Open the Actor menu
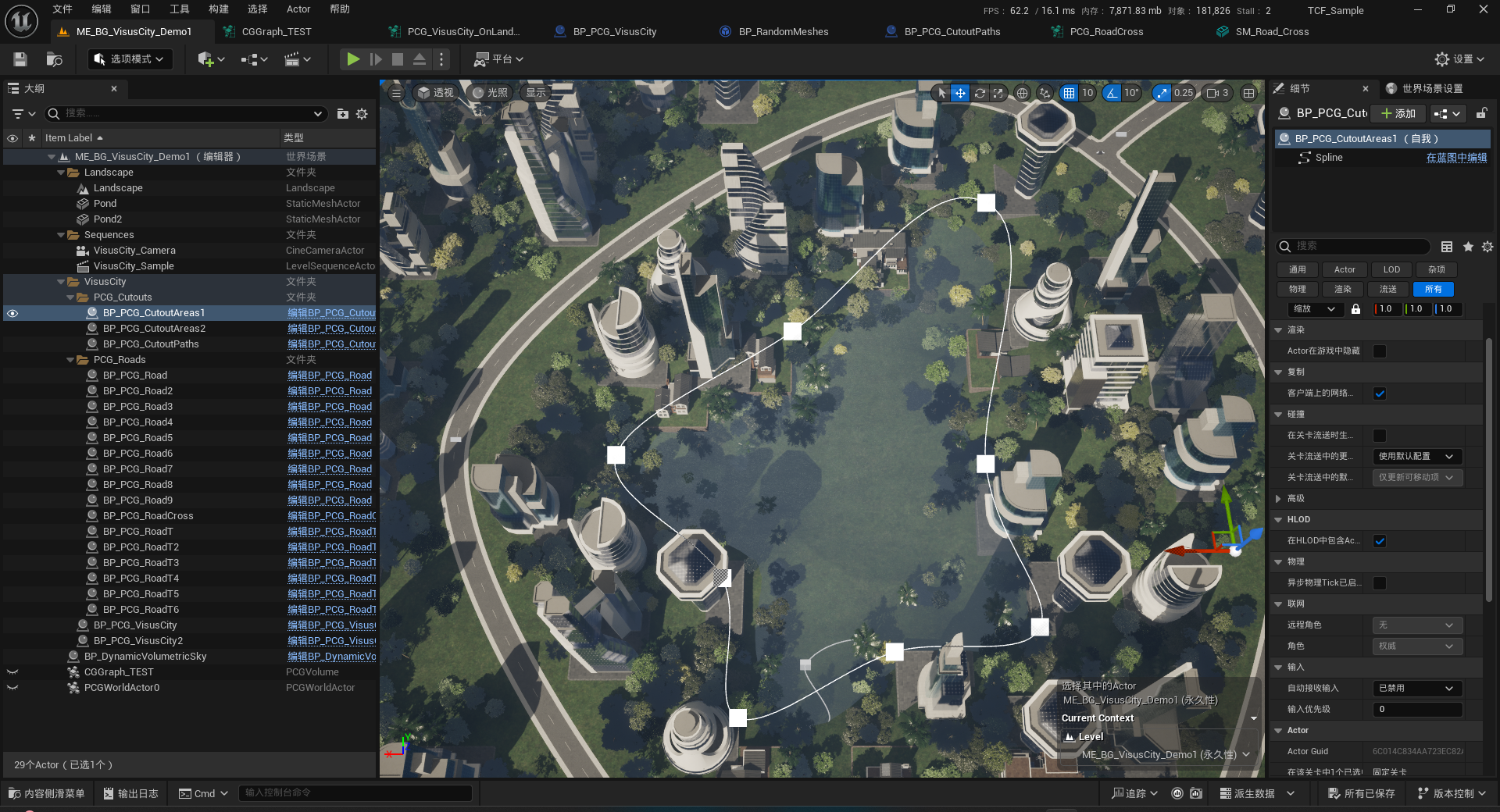This screenshot has height=812, width=1500. click(x=298, y=9)
